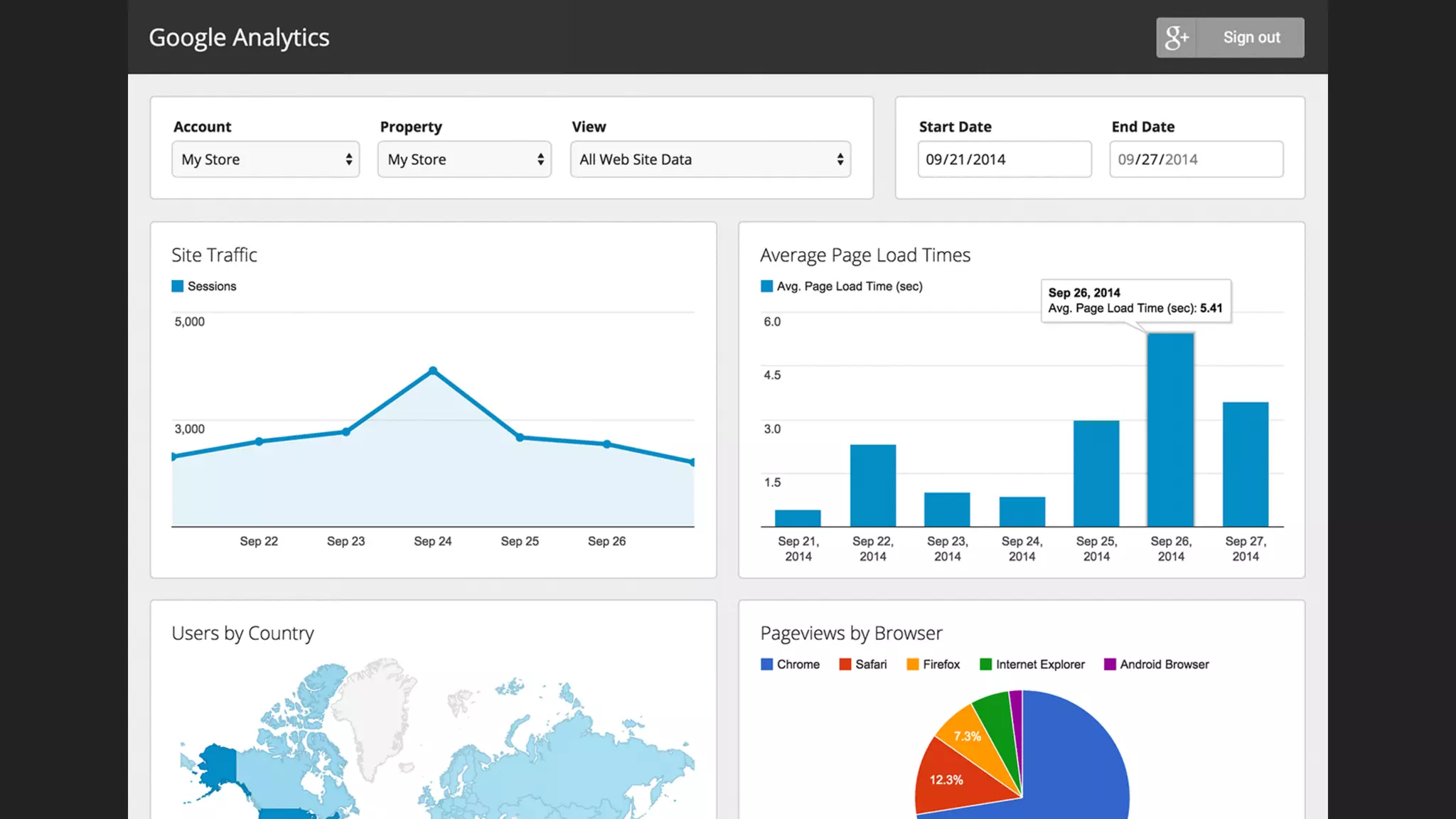The height and width of the screenshot is (819, 1456).
Task: Click the Start Date input field
Action: click(x=1004, y=159)
